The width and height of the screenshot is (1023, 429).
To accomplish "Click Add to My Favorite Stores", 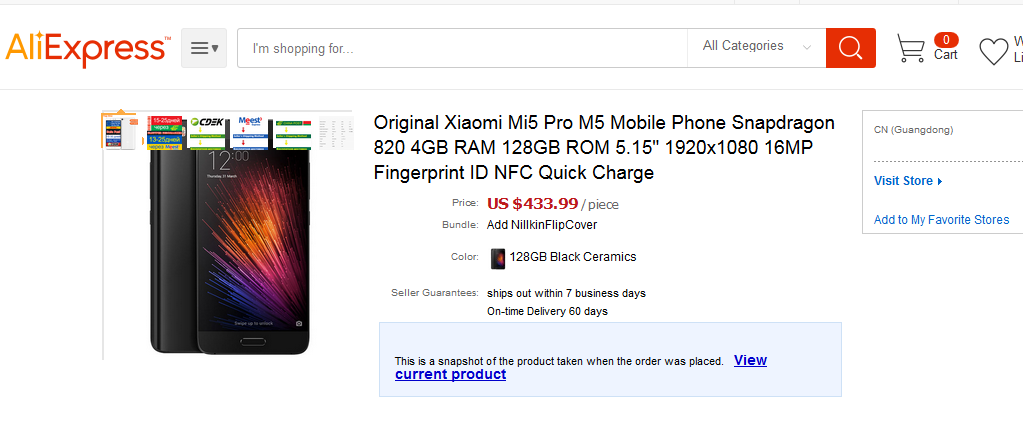I will [941, 220].
